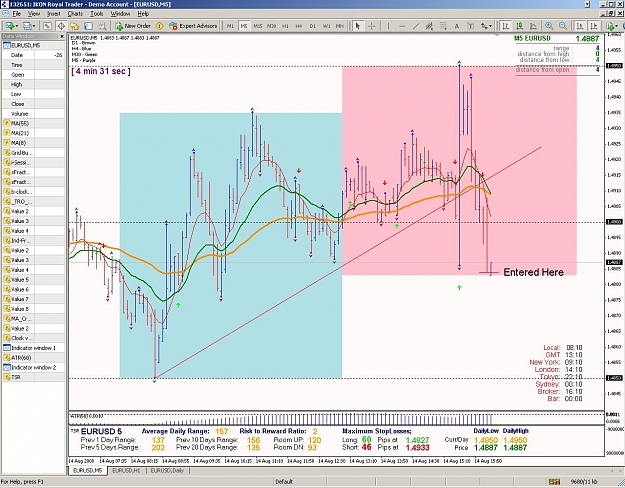Open the Window menu
This screenshot has width=625, height=488.
120,14
